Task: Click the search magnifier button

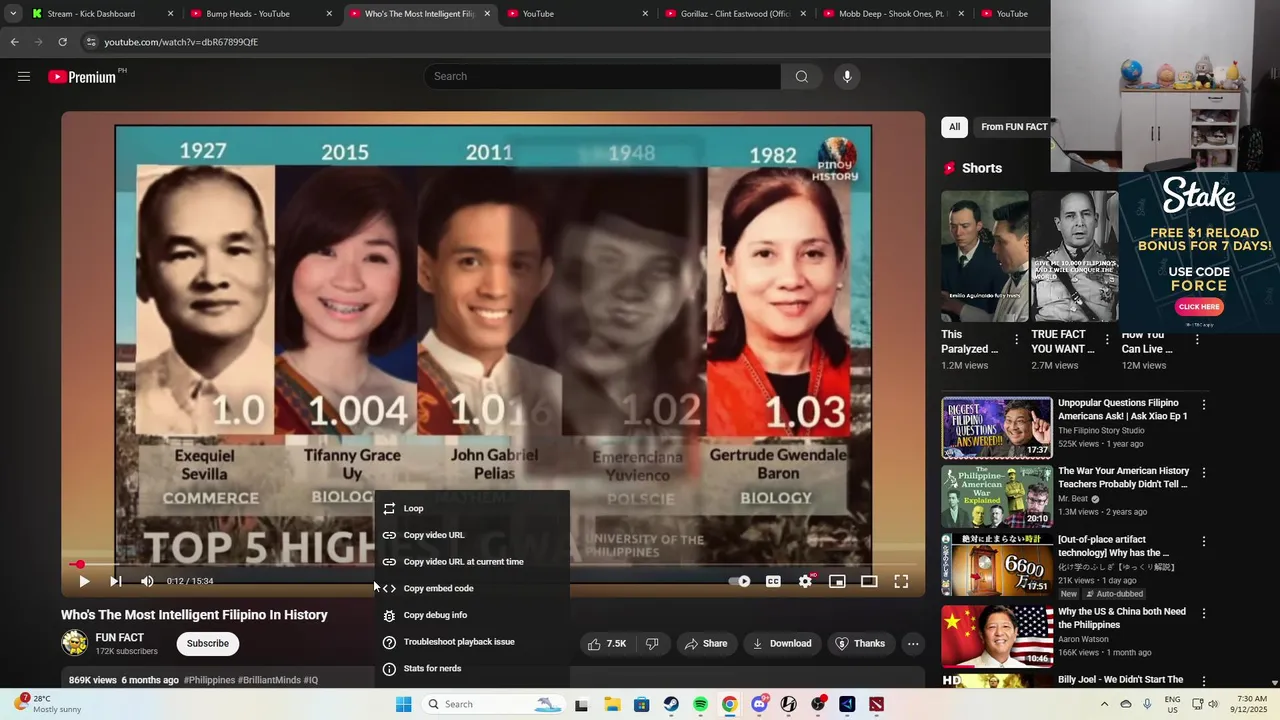Action: (801, 76)
